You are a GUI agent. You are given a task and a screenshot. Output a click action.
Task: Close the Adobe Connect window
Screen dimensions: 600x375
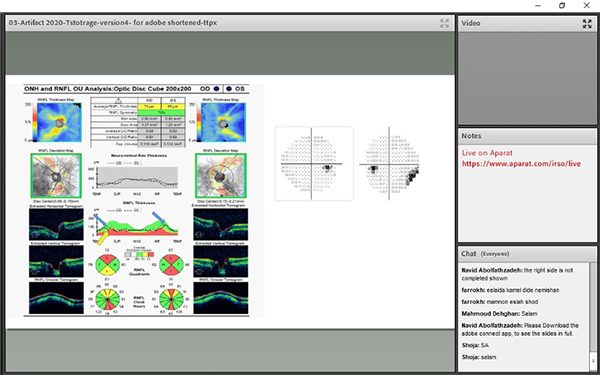pyautogui.click(x=586, y=5)
